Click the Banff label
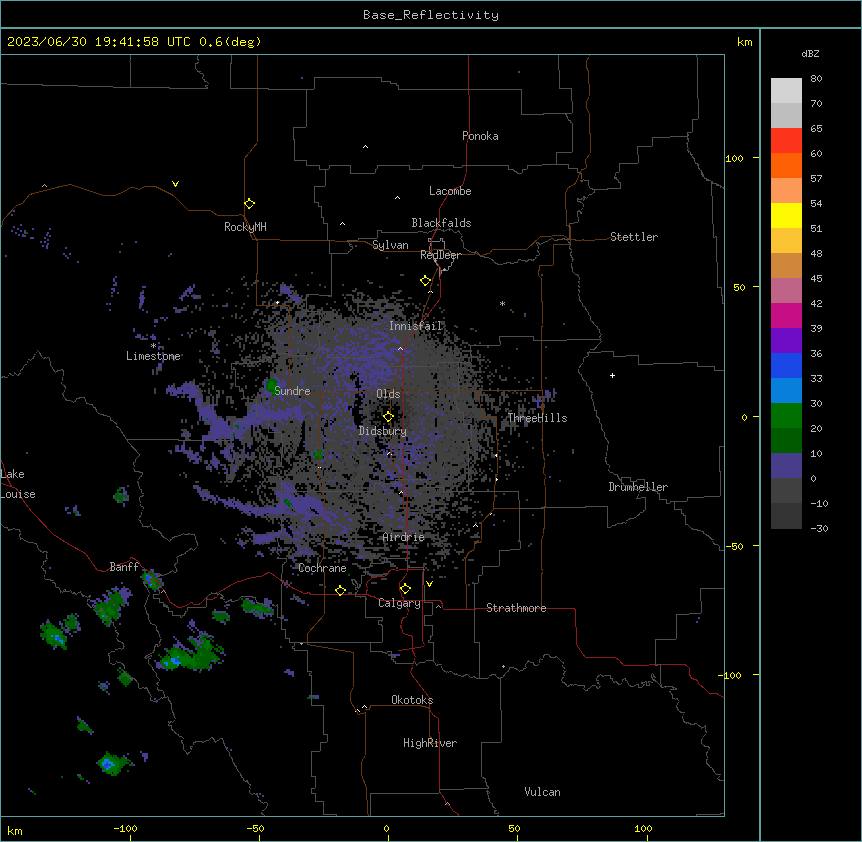The image size is (862, 842). click(124, 567)
